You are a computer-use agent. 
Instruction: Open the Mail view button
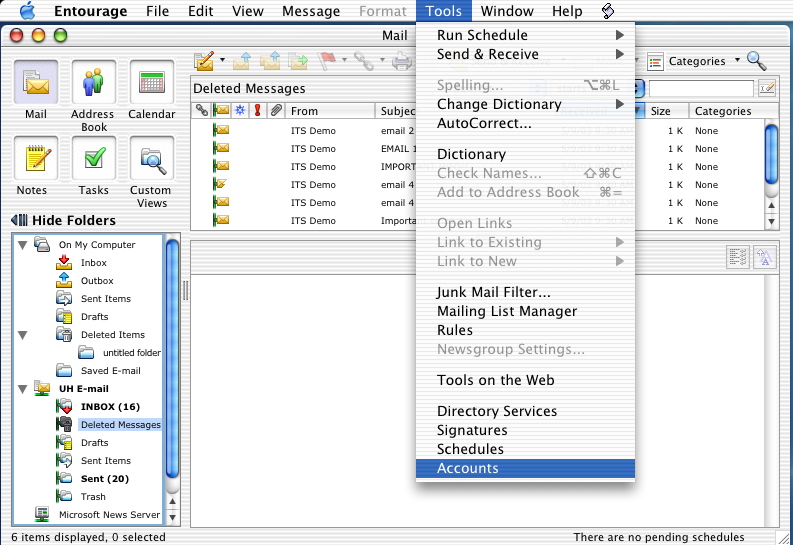pyautogui.click(x=35, y=82)
